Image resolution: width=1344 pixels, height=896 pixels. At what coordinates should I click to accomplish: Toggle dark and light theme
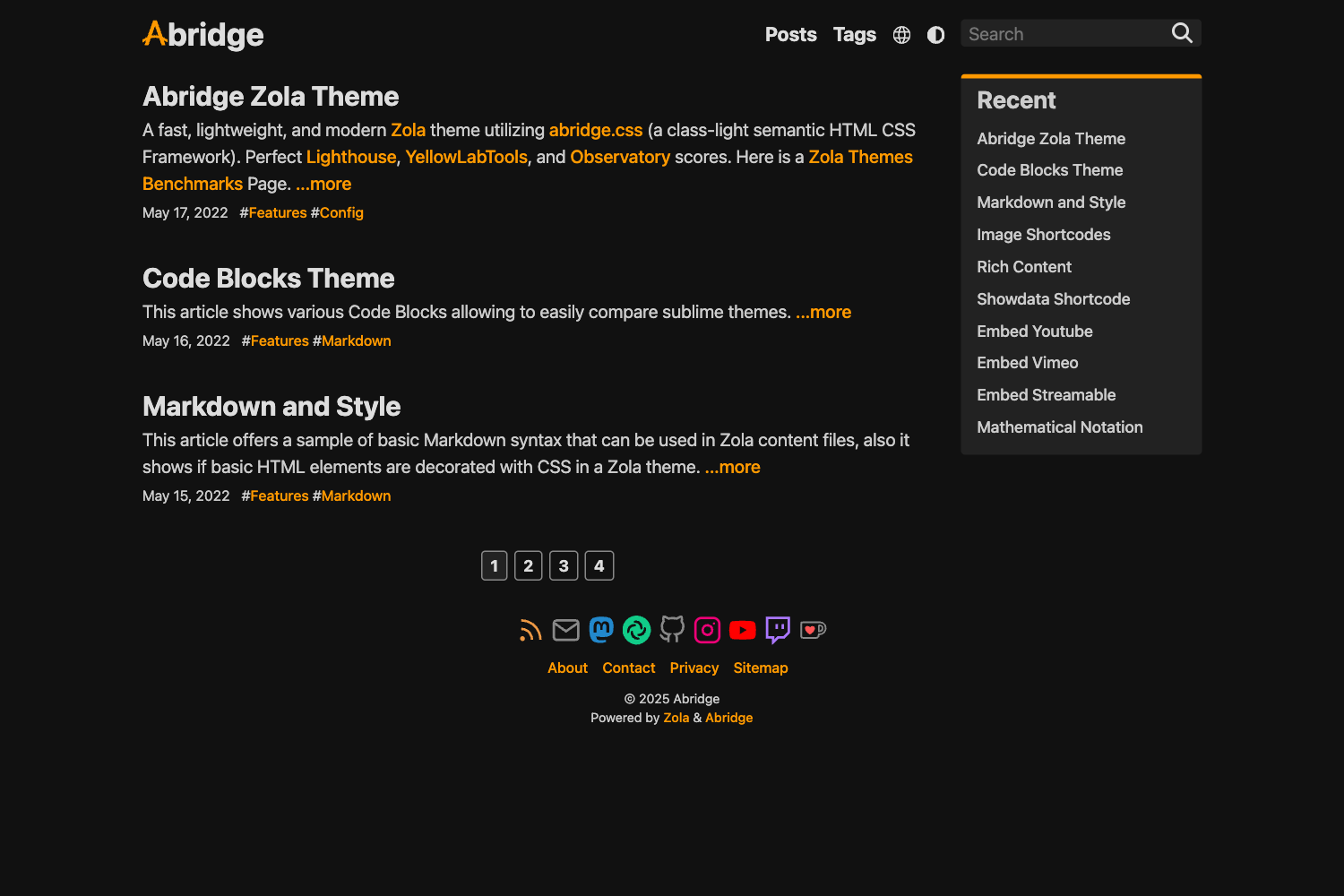935,34
